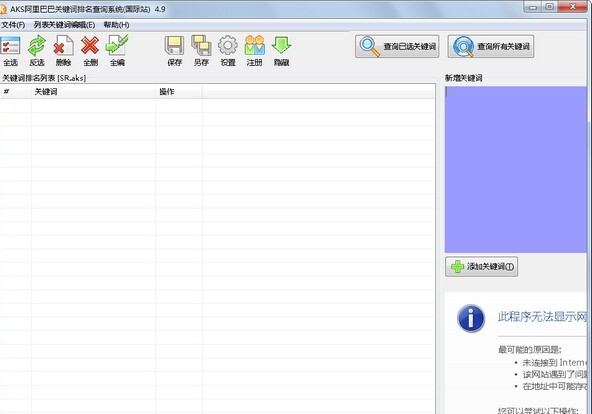The width and height of the screenshot is (592, 414).
Task: Click the Save As (另存) toolbar icon
Action: tap(201, 51)
